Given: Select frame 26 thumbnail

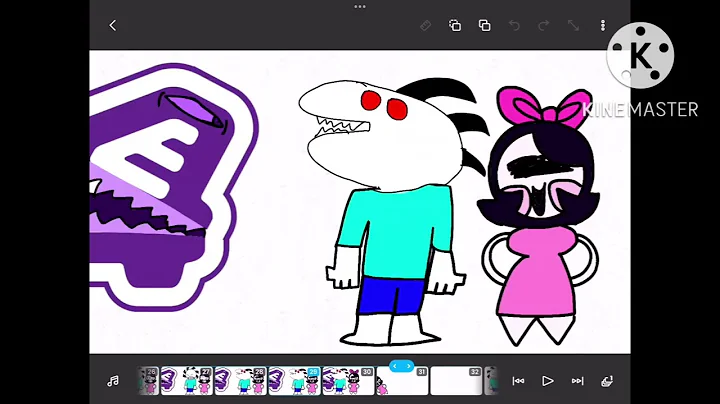Looking at the screenshot, I should [148, 381].
